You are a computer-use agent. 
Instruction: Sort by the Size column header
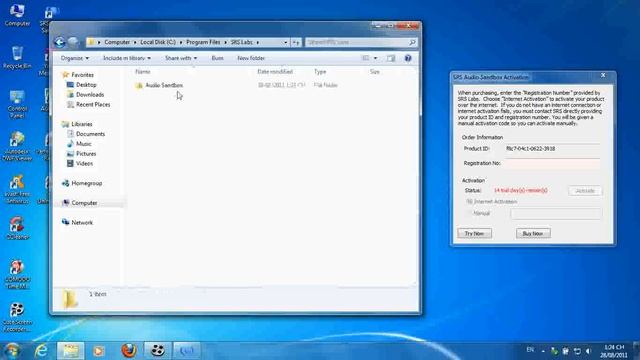pos(375,72)
